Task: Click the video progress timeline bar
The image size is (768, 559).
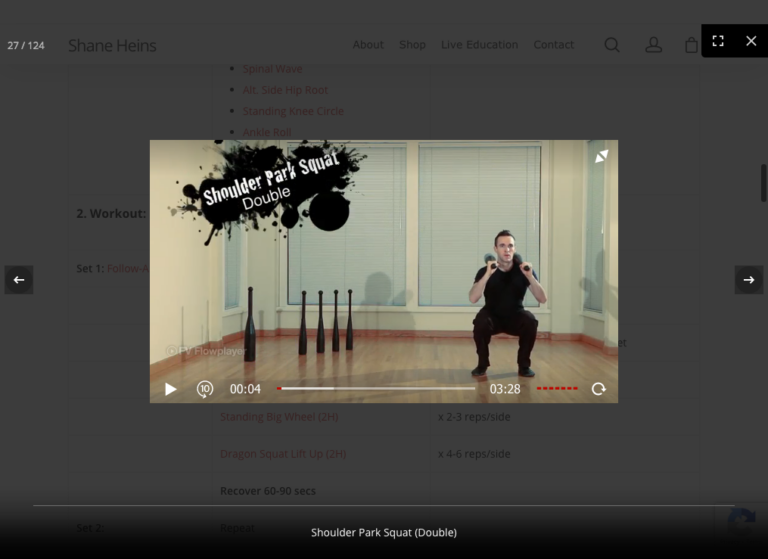Action: (376, 389)
